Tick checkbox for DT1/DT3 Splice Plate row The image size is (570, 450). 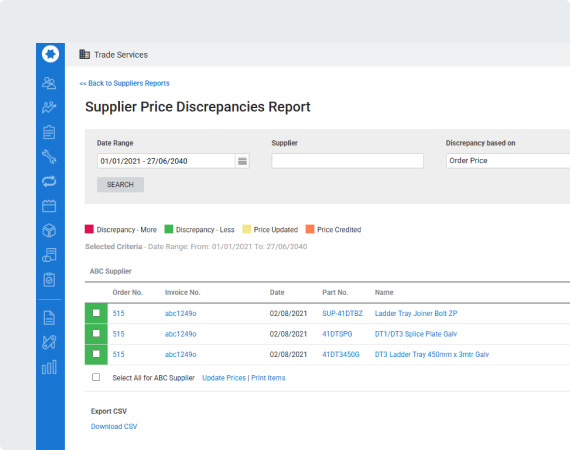(x=96, y=333)
